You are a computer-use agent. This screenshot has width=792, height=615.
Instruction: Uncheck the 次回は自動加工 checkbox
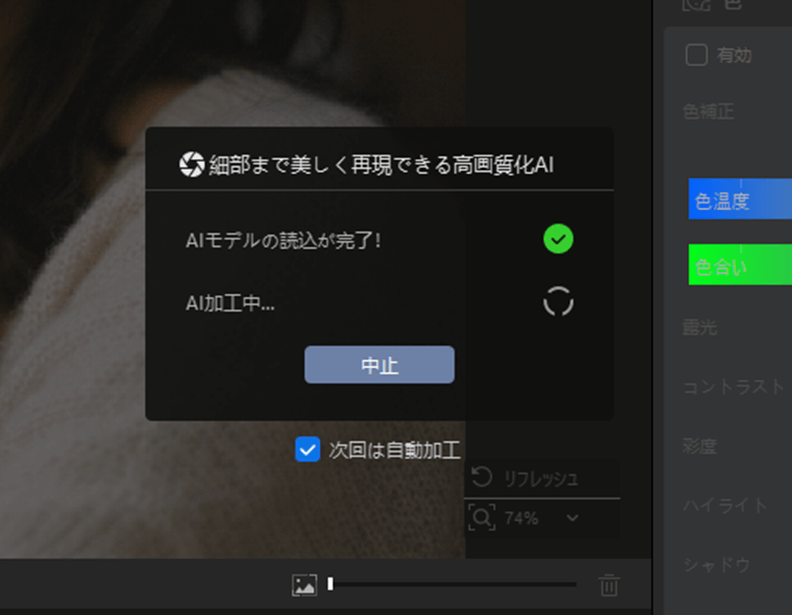[x=308, y=450]
